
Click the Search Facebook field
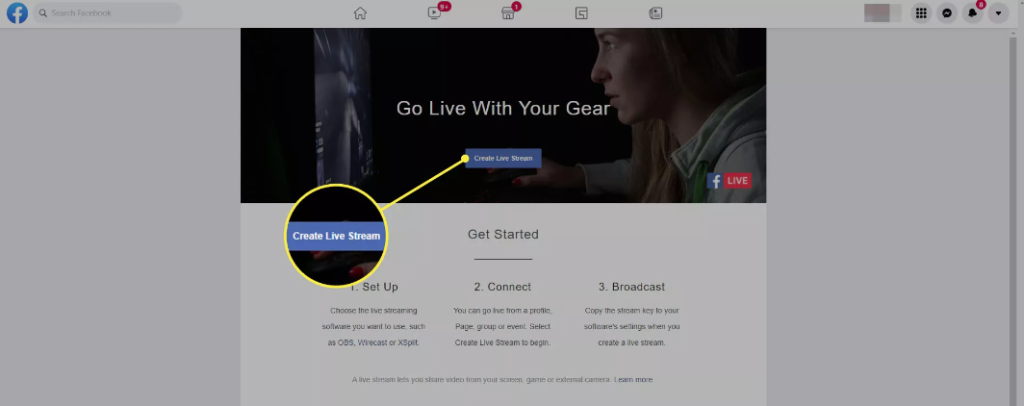coord(108,13)
